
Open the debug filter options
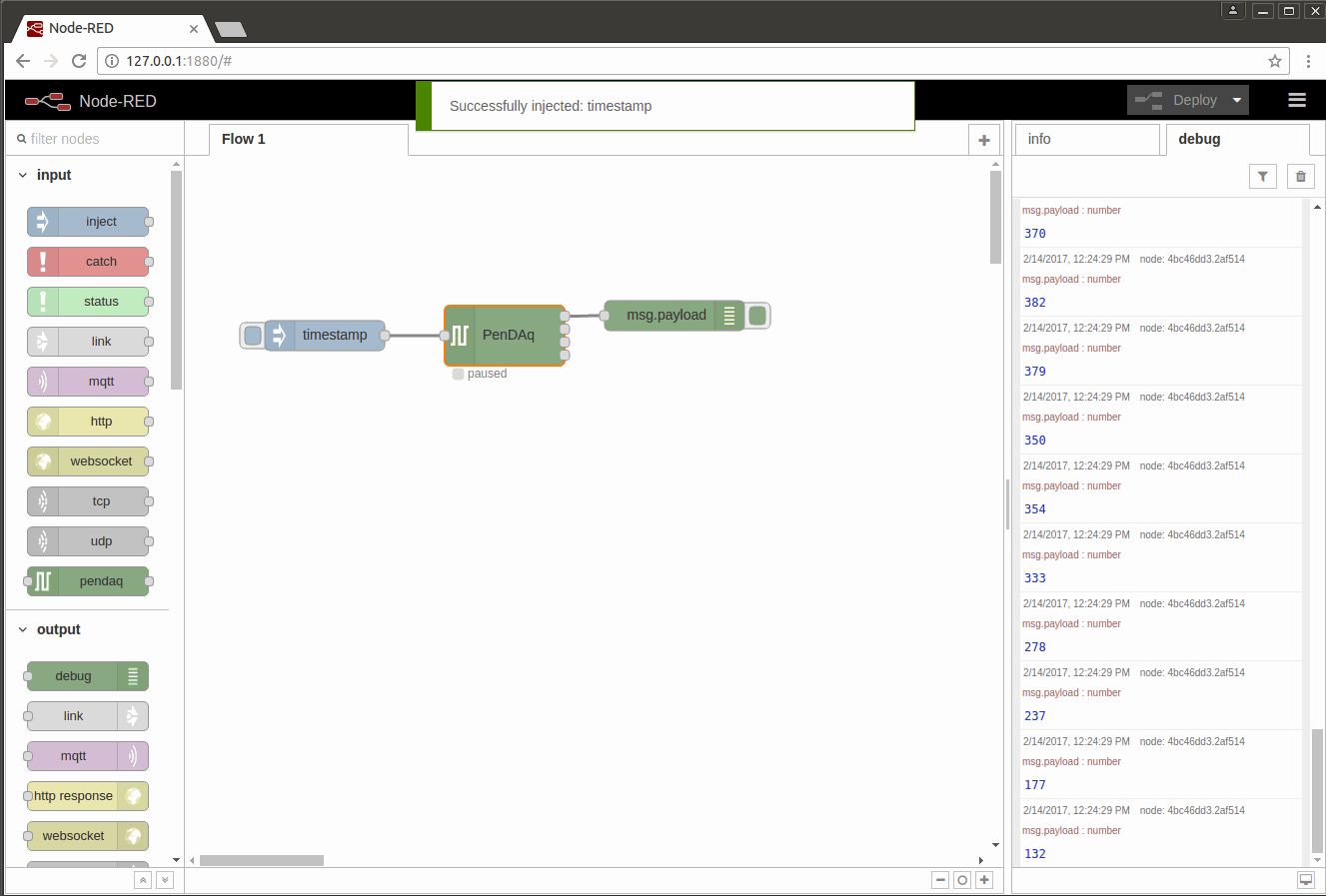(1263, 177)
